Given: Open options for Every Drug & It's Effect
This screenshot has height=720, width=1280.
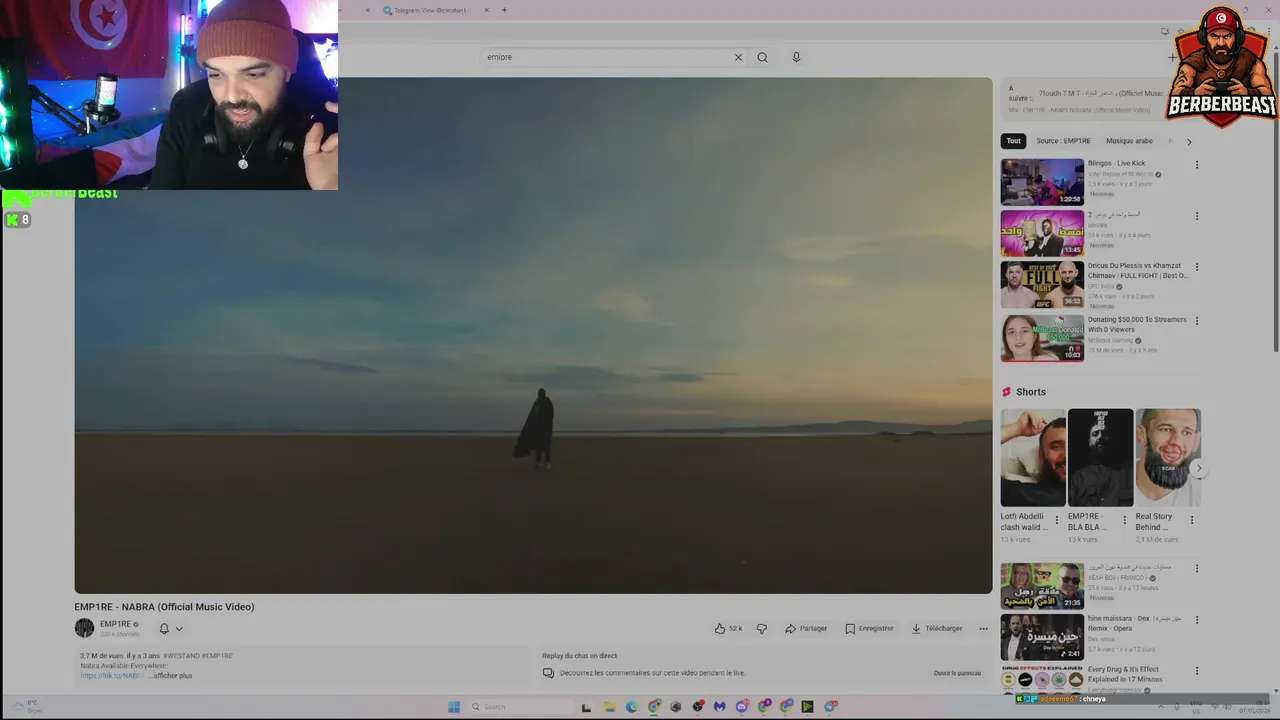Looking at the screenshot, I should (x=1196, y=671).
